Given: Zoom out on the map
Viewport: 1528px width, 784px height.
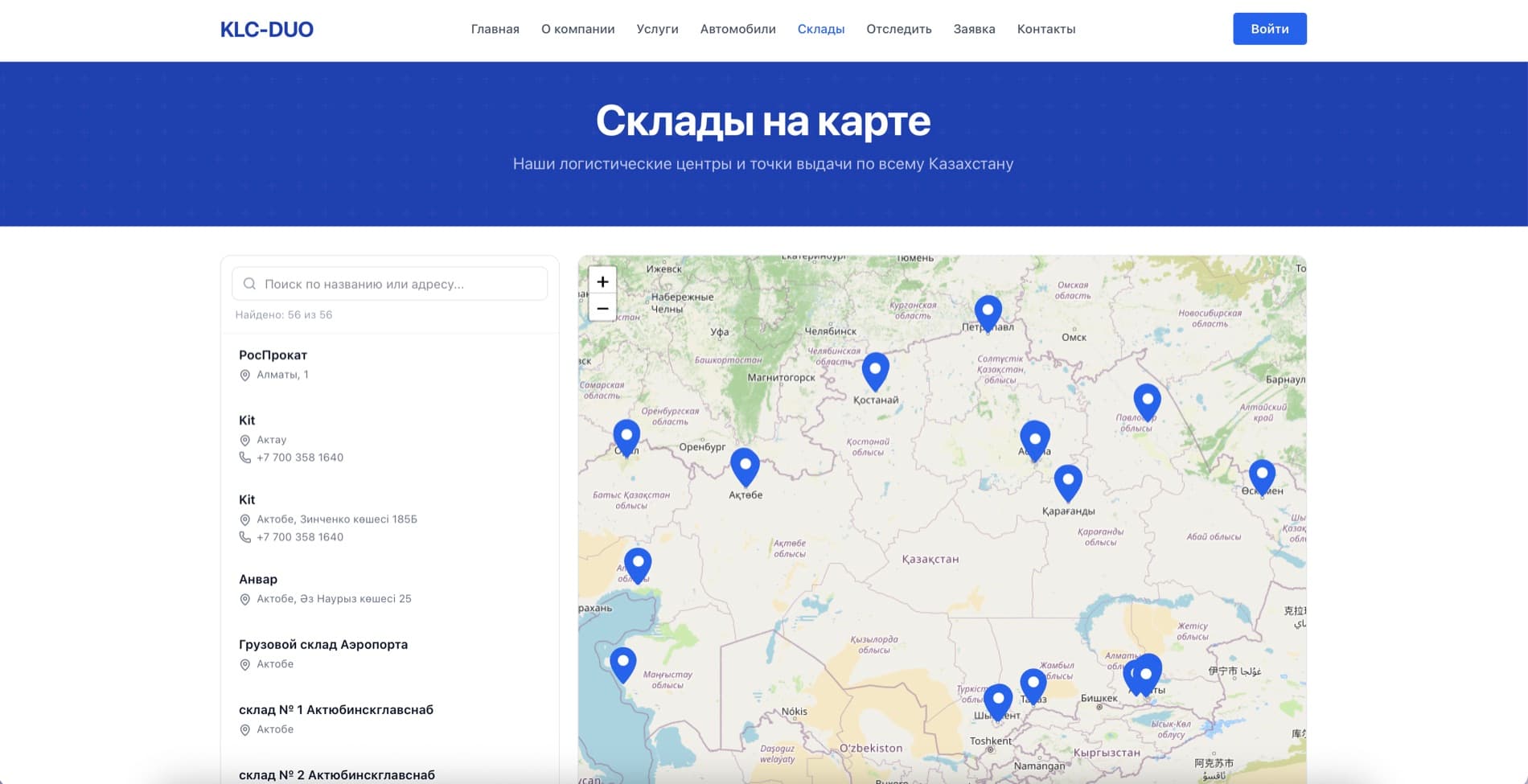Looking at the screenshot, I should (x=602, y=308).
